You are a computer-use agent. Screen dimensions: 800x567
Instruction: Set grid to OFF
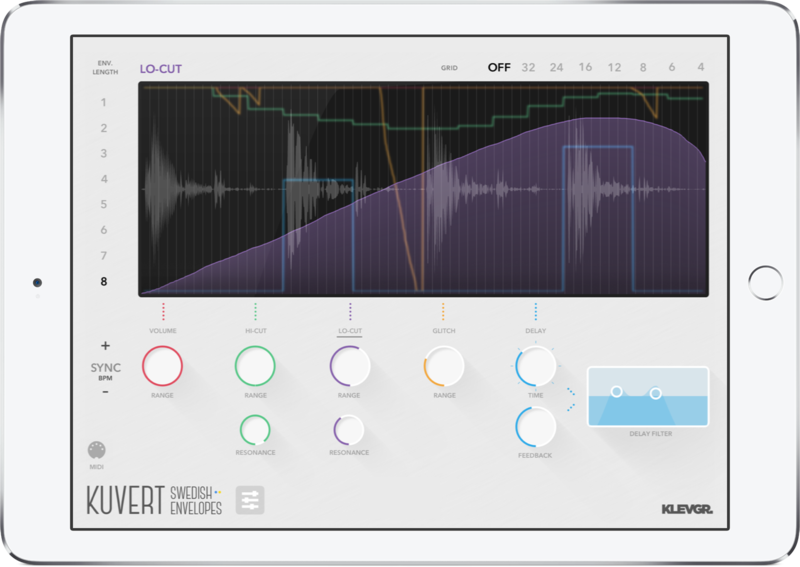click(499, 68)
